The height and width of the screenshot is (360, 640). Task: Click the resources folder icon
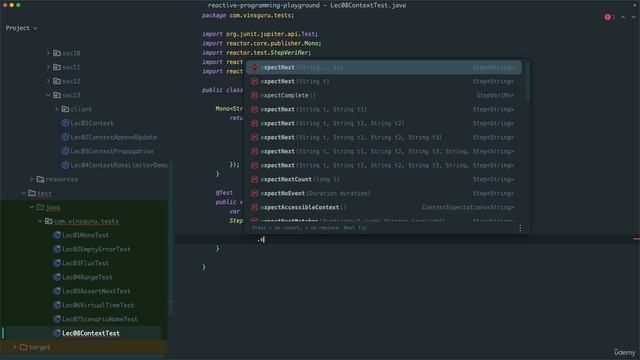40,179
